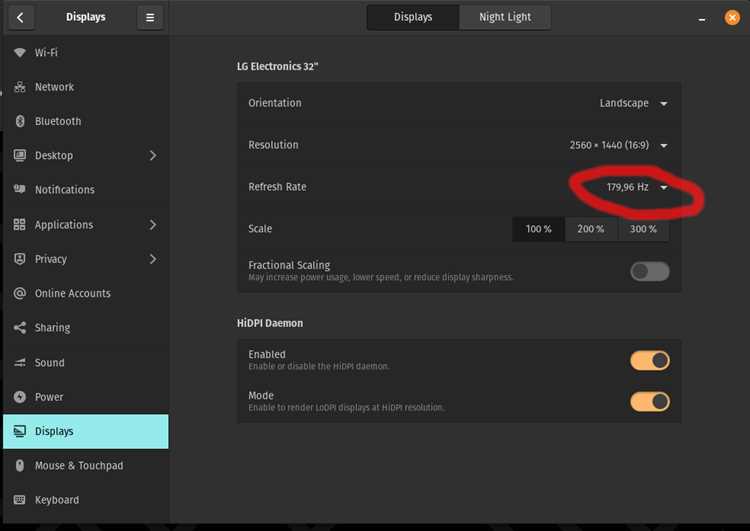
Task: Open Sharing settings
Action: [x=86, y=328]
